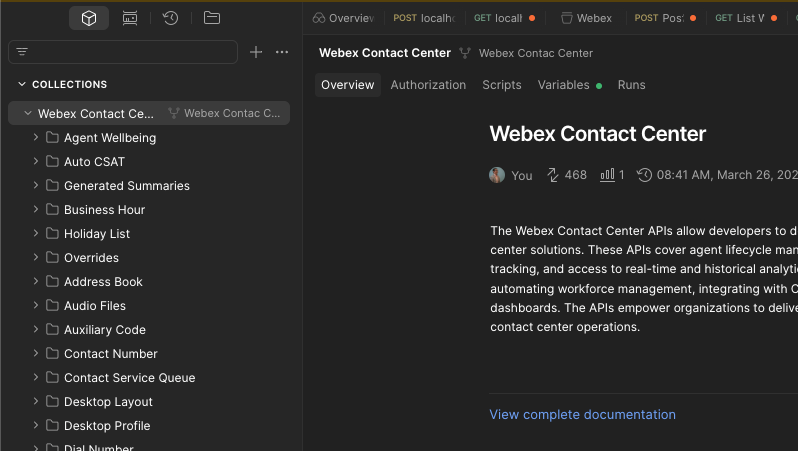Click the Webex Contac Center fork name in header
The height and width of the screenshot is (451, 798).
pyautogui.click(x=535, y=53)
